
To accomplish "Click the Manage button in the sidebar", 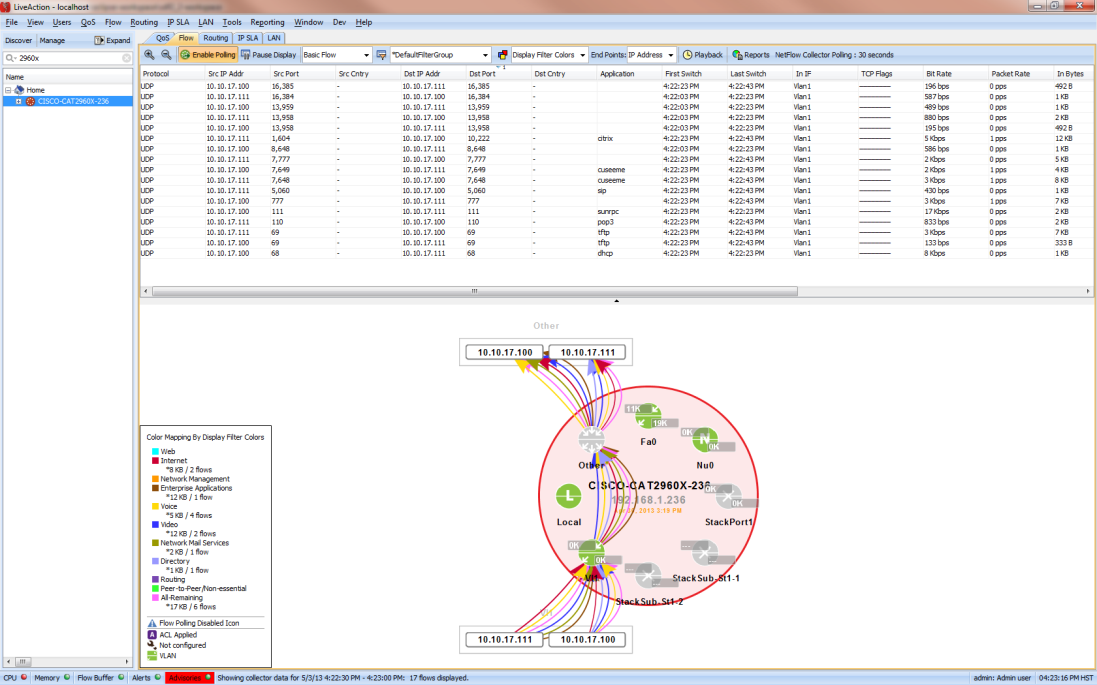I will pyautogui.click(x=52, y=41).
